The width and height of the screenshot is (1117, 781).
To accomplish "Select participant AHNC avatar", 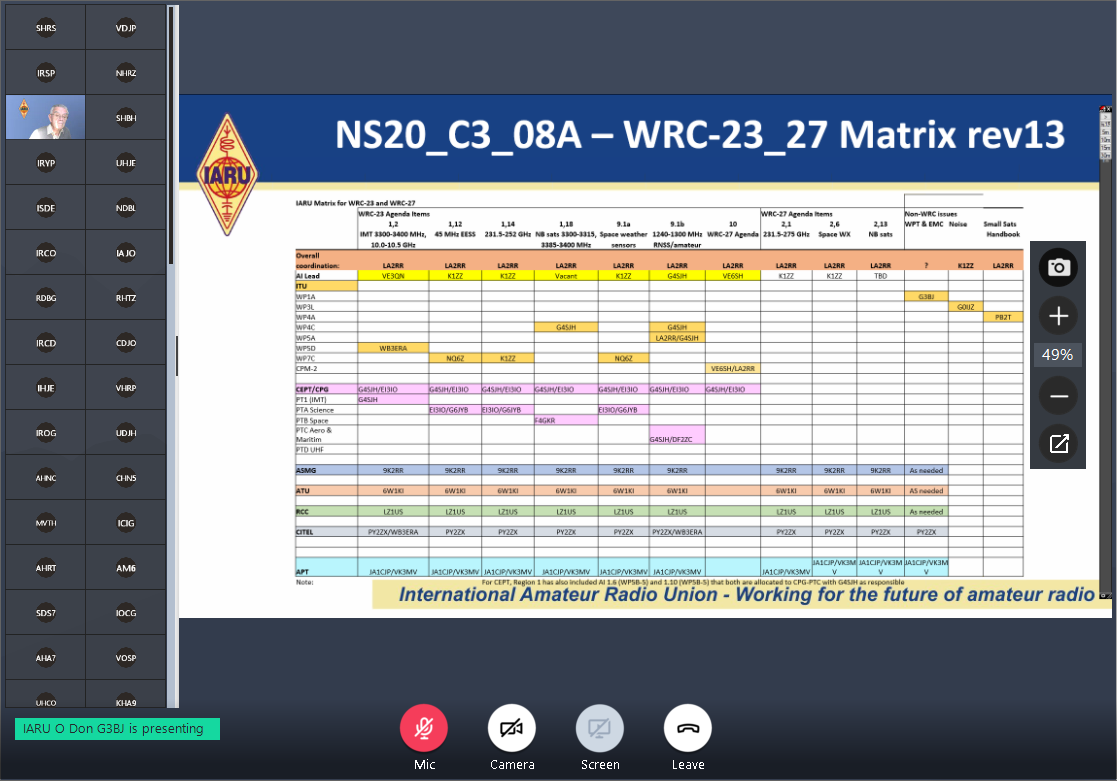I will [x=46, y=477].
